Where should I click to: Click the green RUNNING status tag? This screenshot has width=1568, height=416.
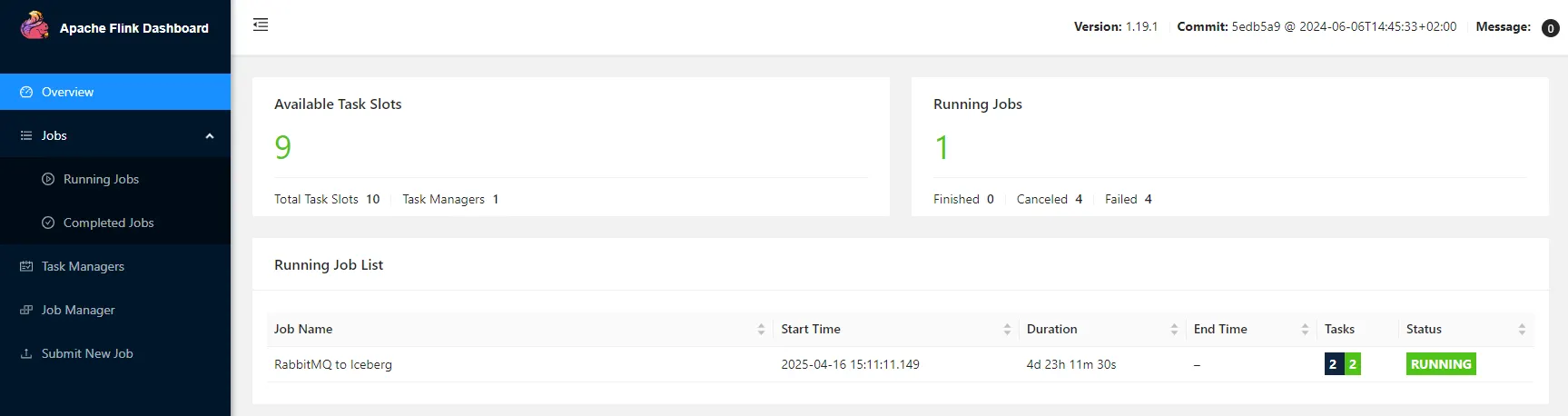click(x=1441, y=364)
